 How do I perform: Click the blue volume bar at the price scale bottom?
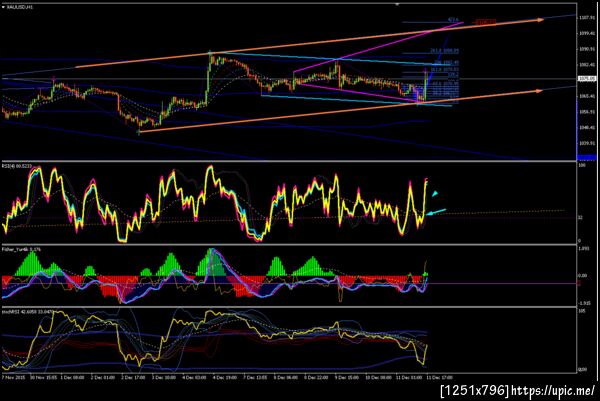[x=586, y=157]
